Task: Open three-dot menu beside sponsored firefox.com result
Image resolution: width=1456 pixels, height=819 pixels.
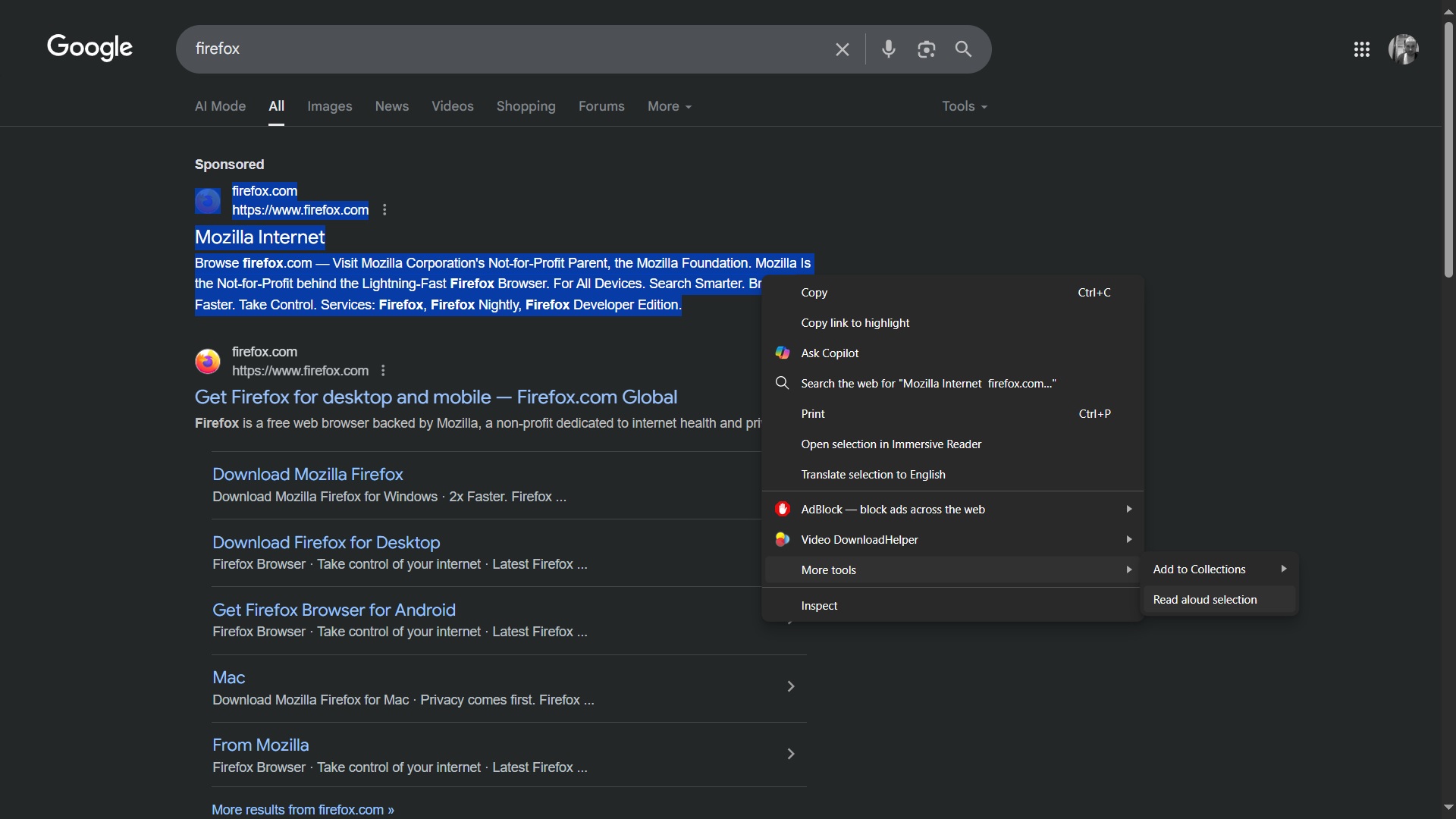Action: coord(384,210)
